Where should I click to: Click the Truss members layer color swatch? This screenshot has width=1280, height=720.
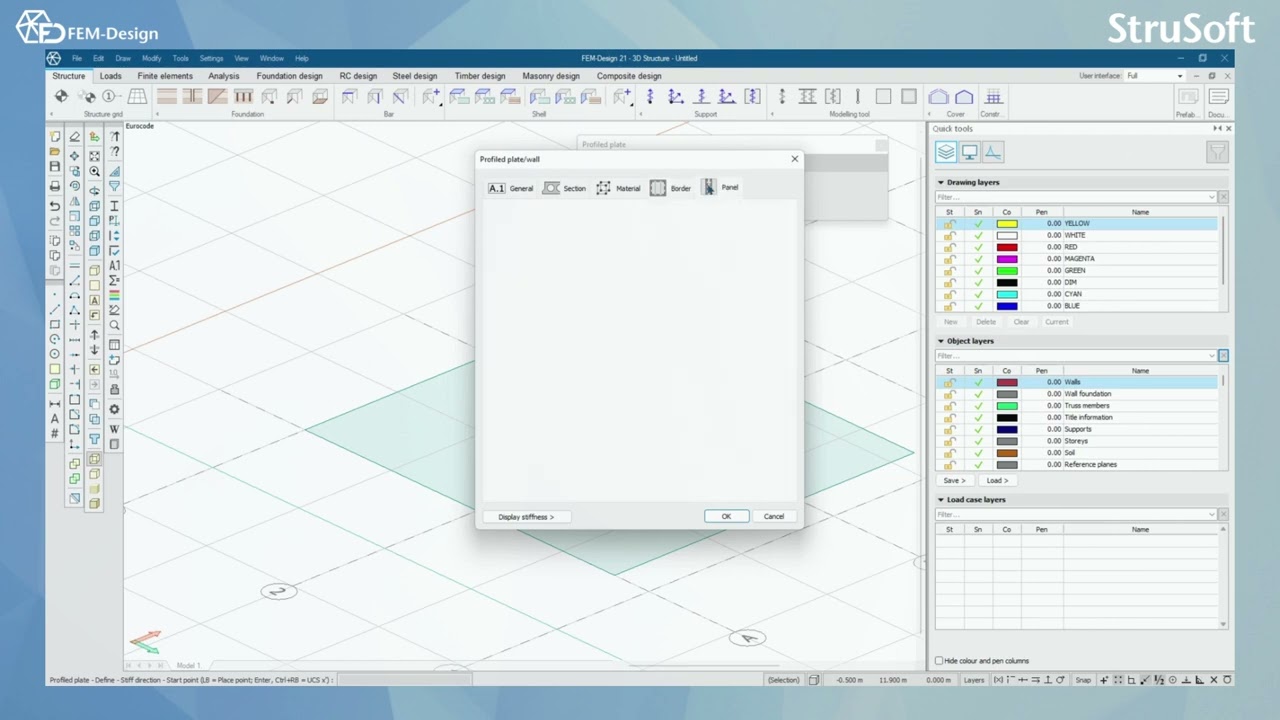(x=1007, y=406)
